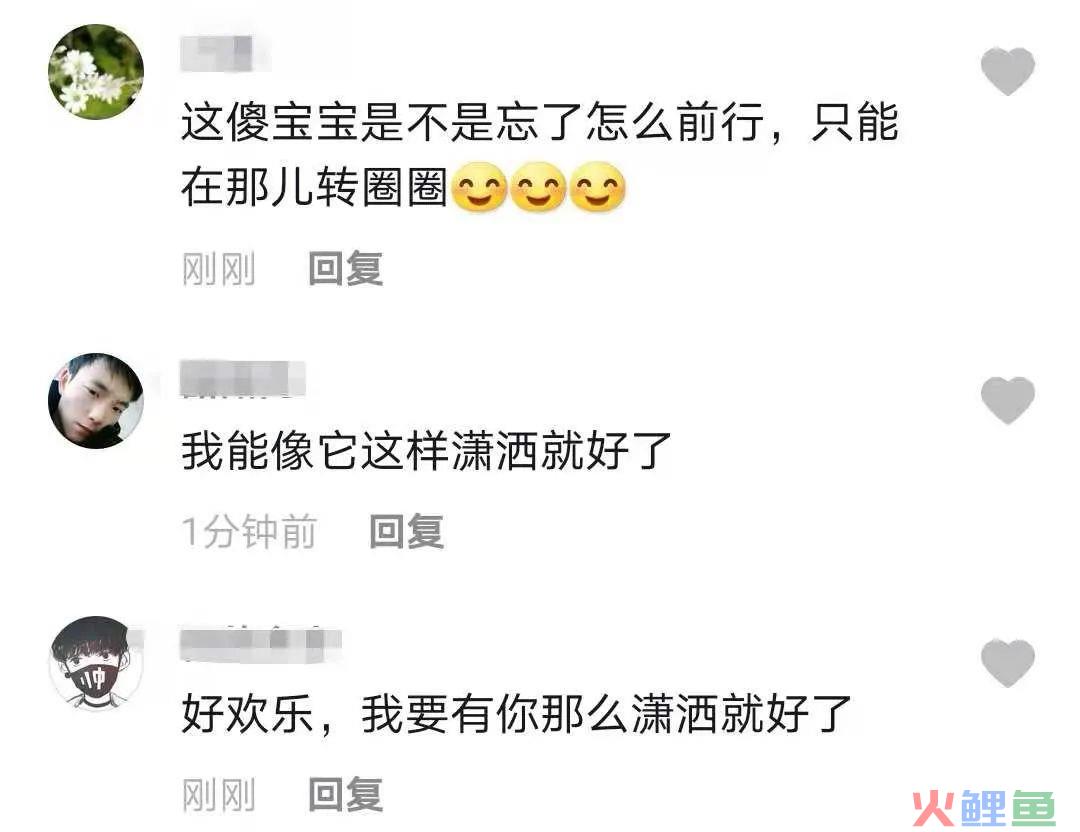Like the comment starting 好欢乐
The width and height of the screenshot is (1080, 832).
1008,663
